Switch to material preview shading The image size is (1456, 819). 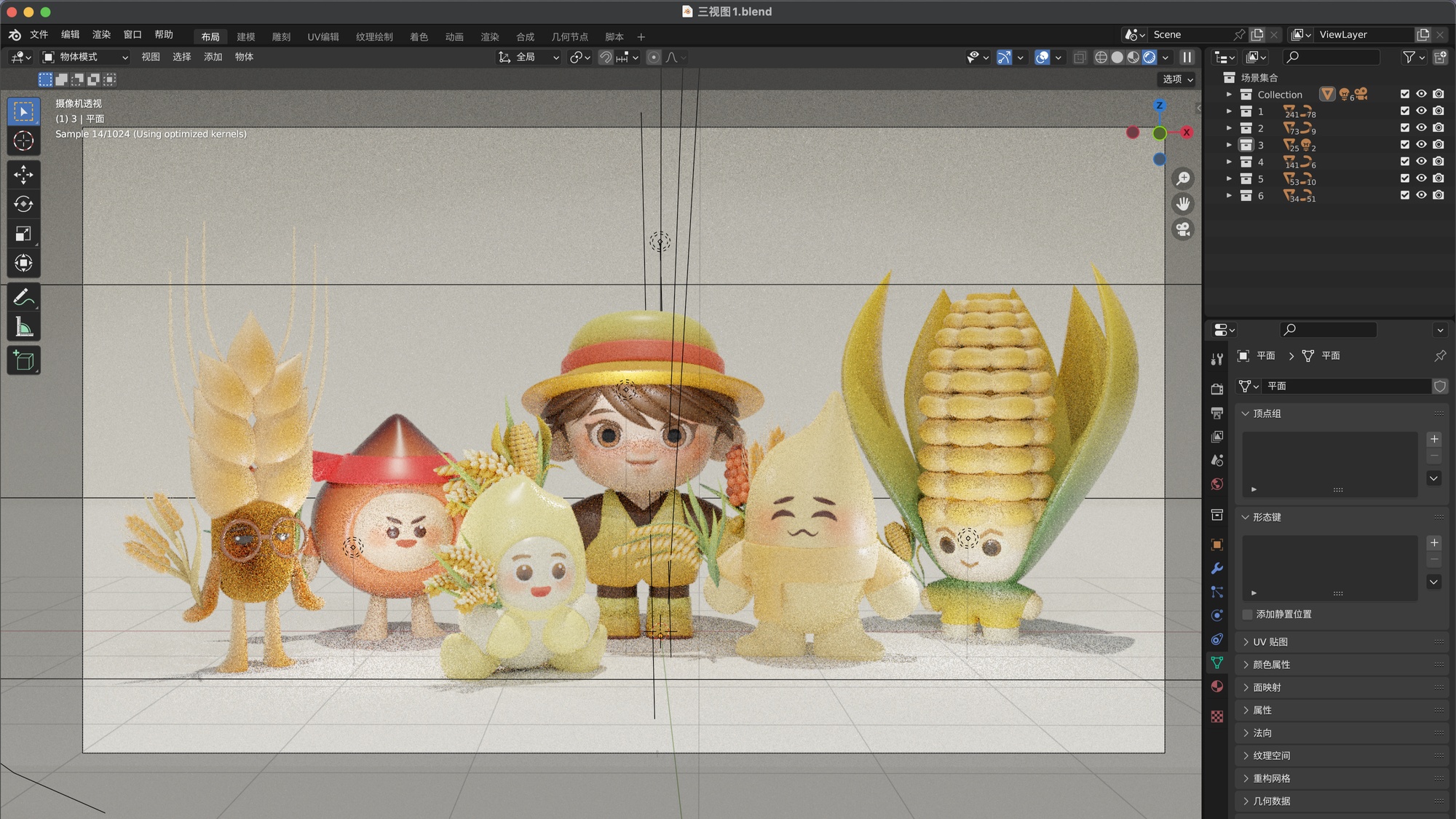(x=1133, y=57)
